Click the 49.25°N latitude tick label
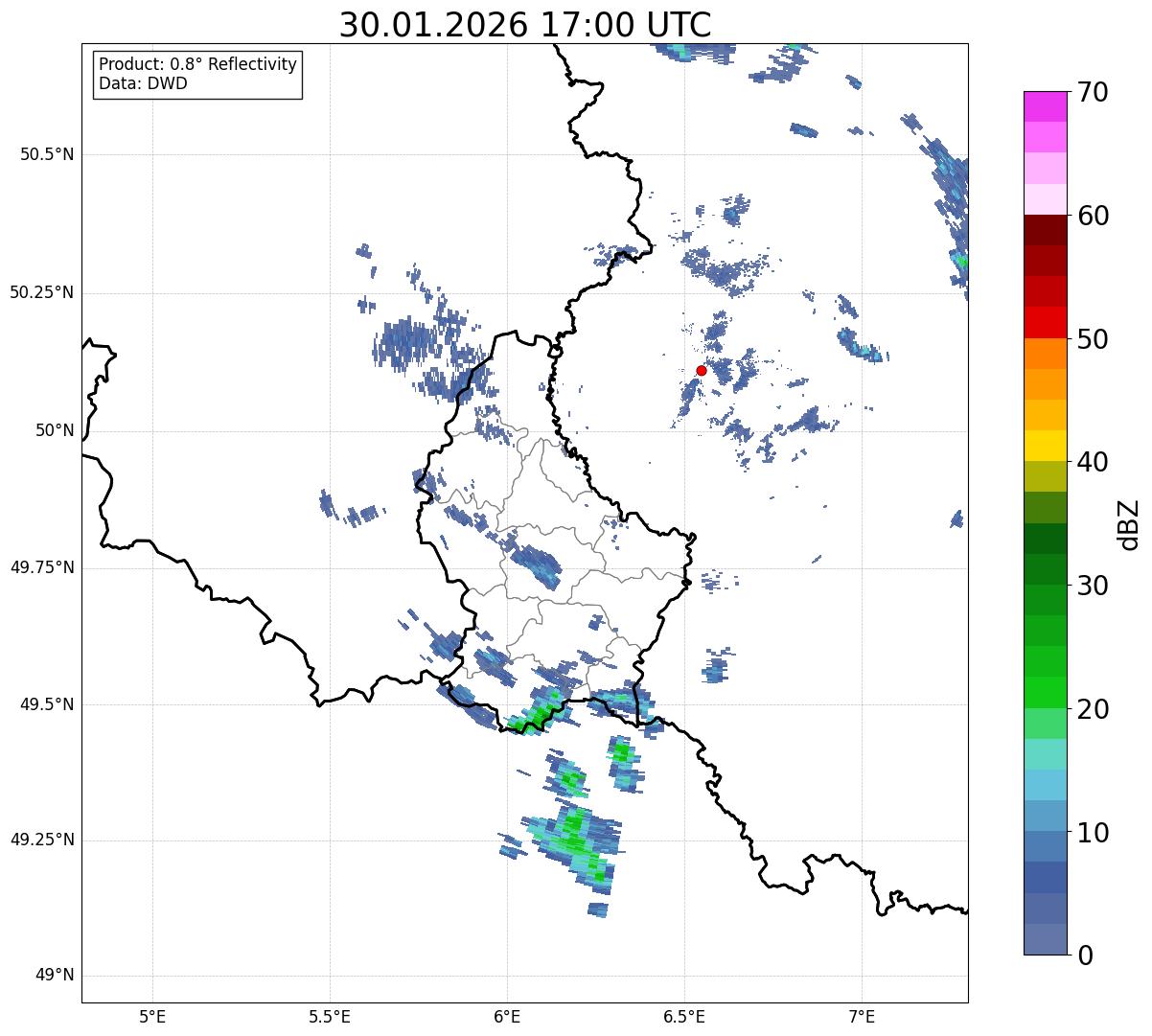The width and height of the screenshot is (1152, 1036). (42, 840)
